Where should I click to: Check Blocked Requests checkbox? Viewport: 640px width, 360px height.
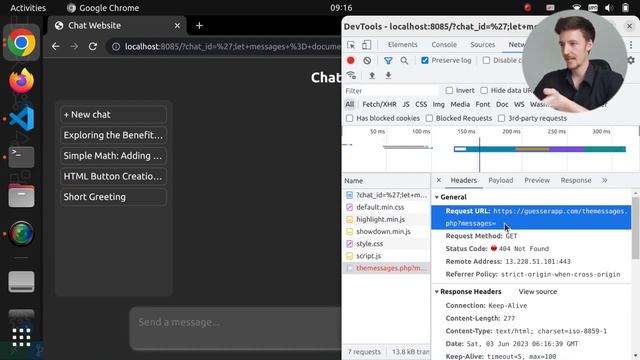(429, 118)
